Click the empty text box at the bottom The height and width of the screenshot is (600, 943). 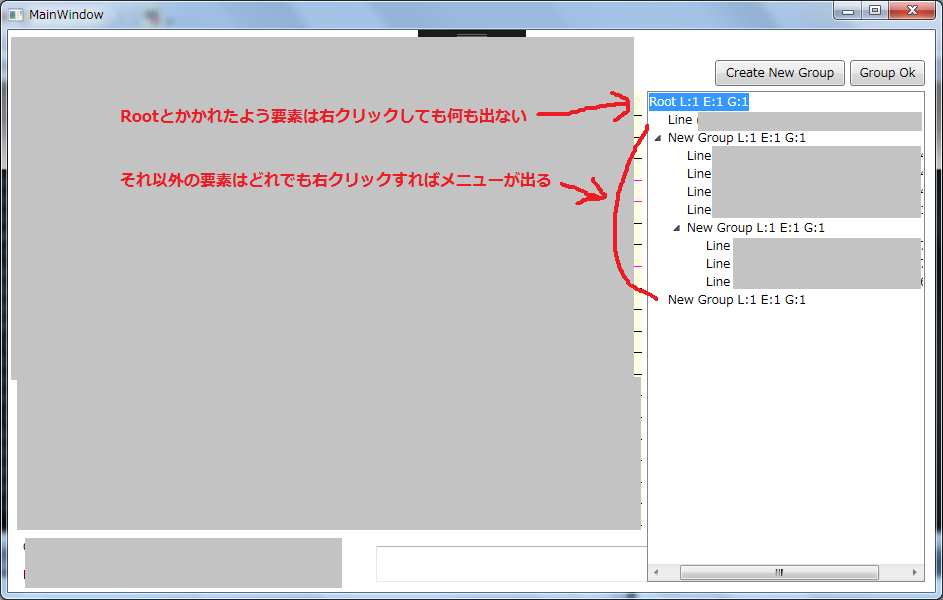coord(510,563)
